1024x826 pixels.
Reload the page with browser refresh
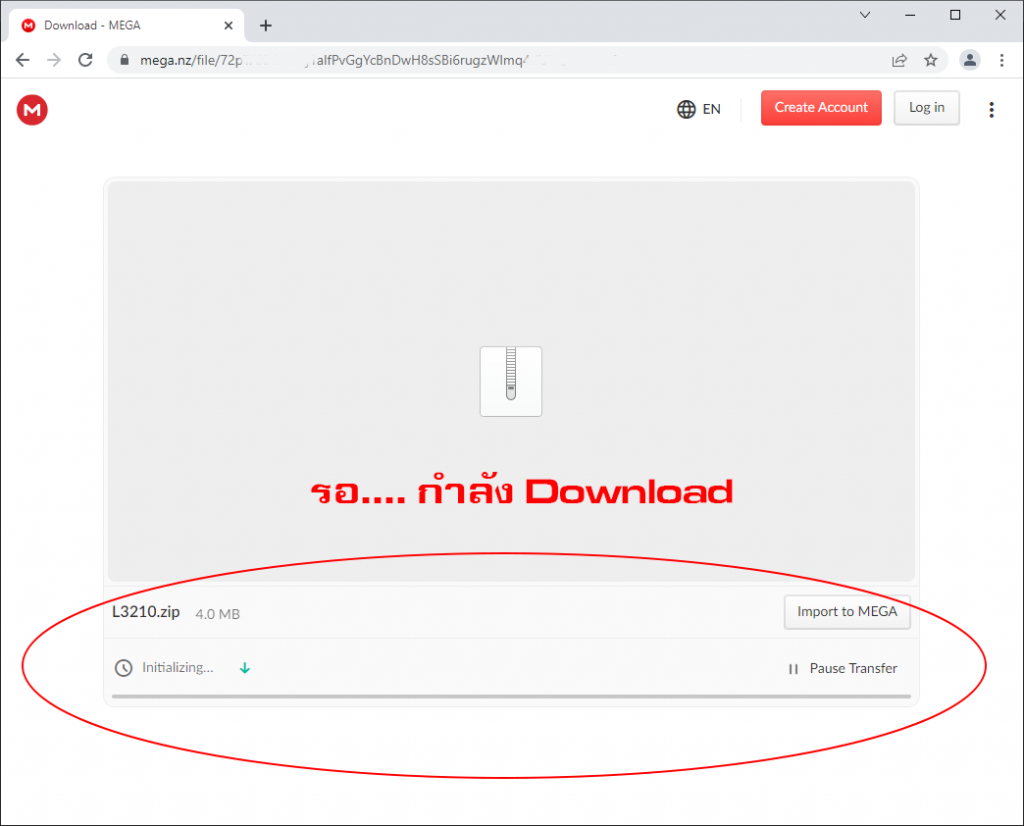tap(85, 60)
